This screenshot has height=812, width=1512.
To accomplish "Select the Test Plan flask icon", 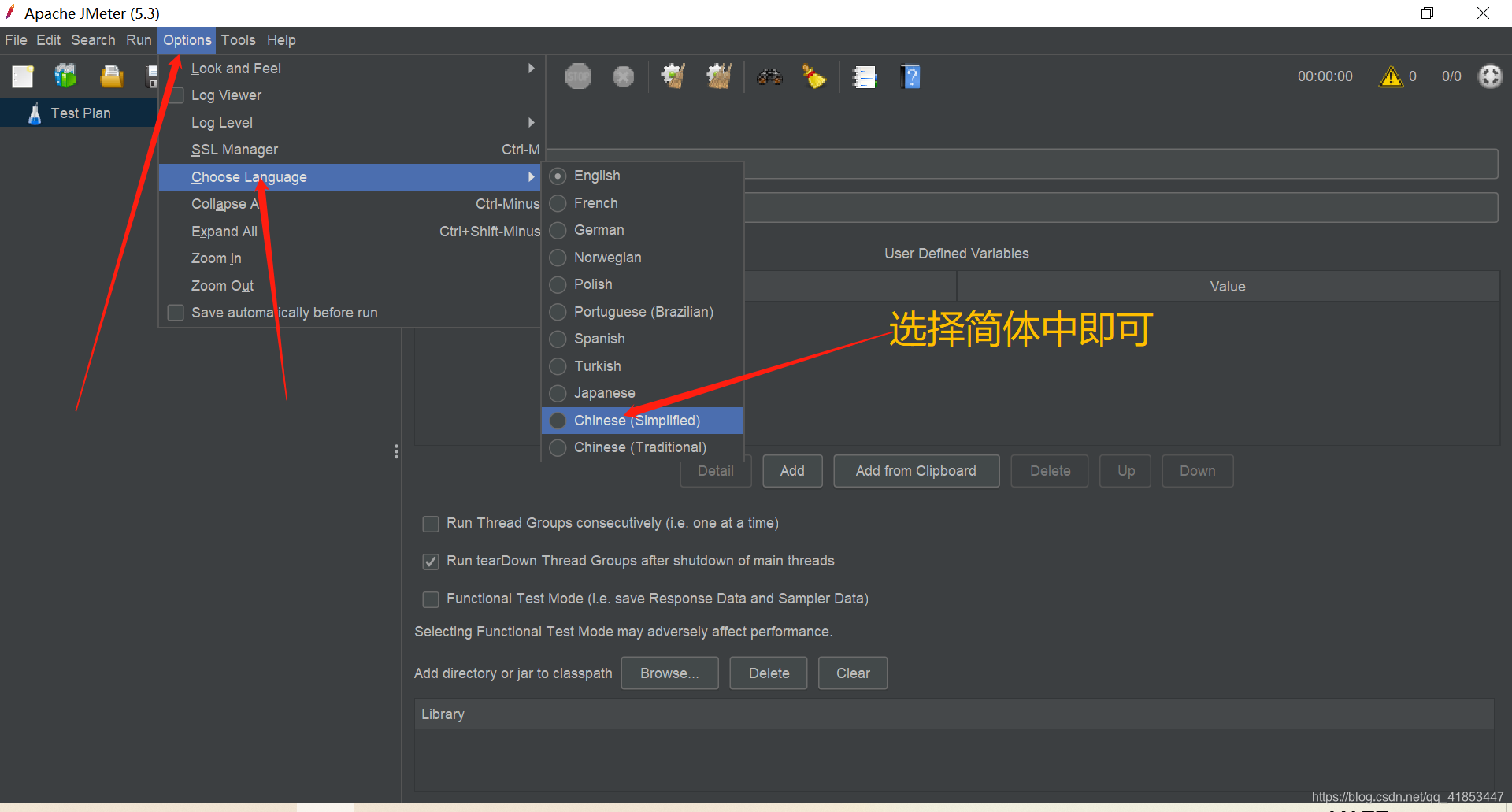I will click(x=35, y=113).
